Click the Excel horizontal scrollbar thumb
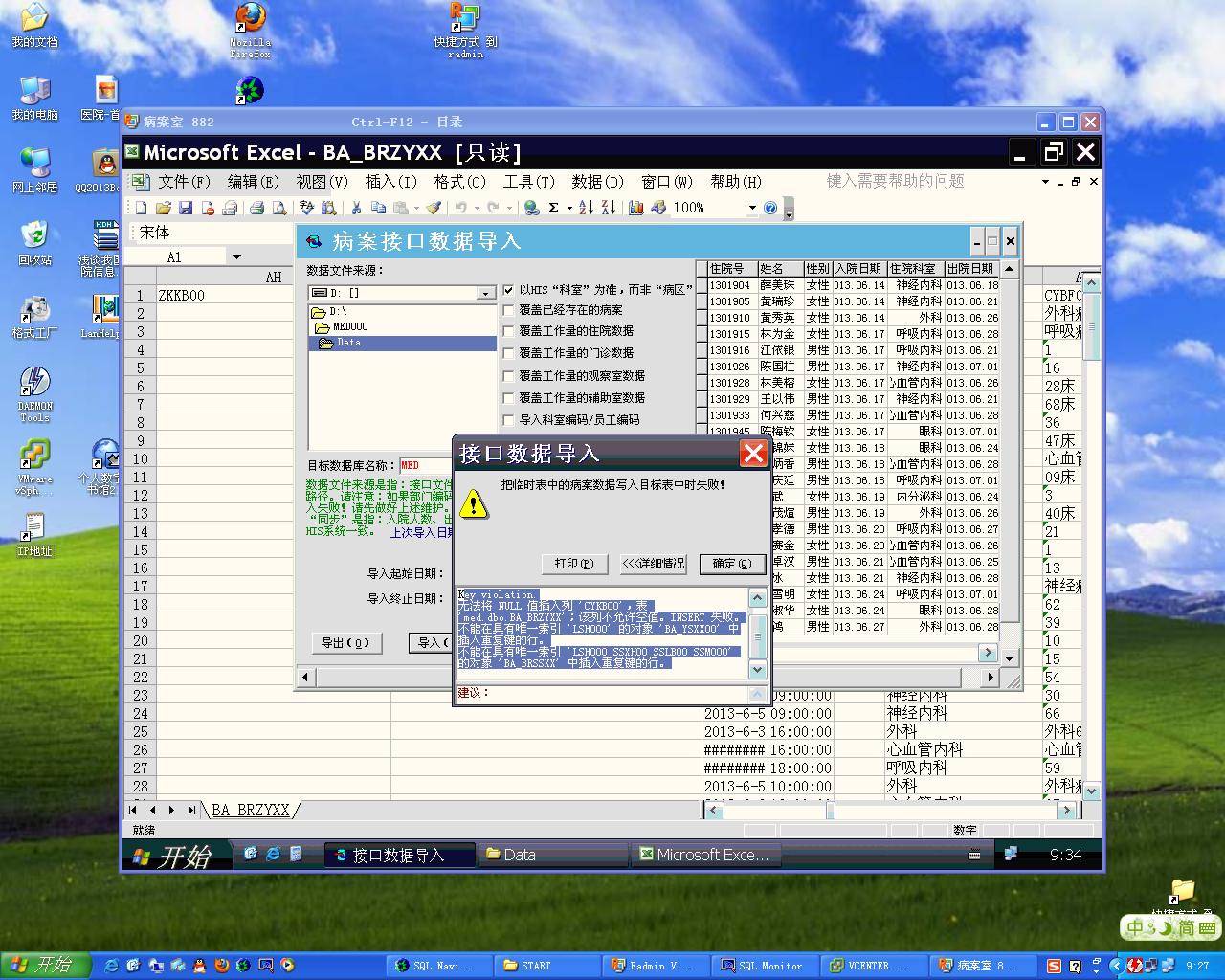The width and height of the screenshot is (1225, 980). click(x=831, y=811)
